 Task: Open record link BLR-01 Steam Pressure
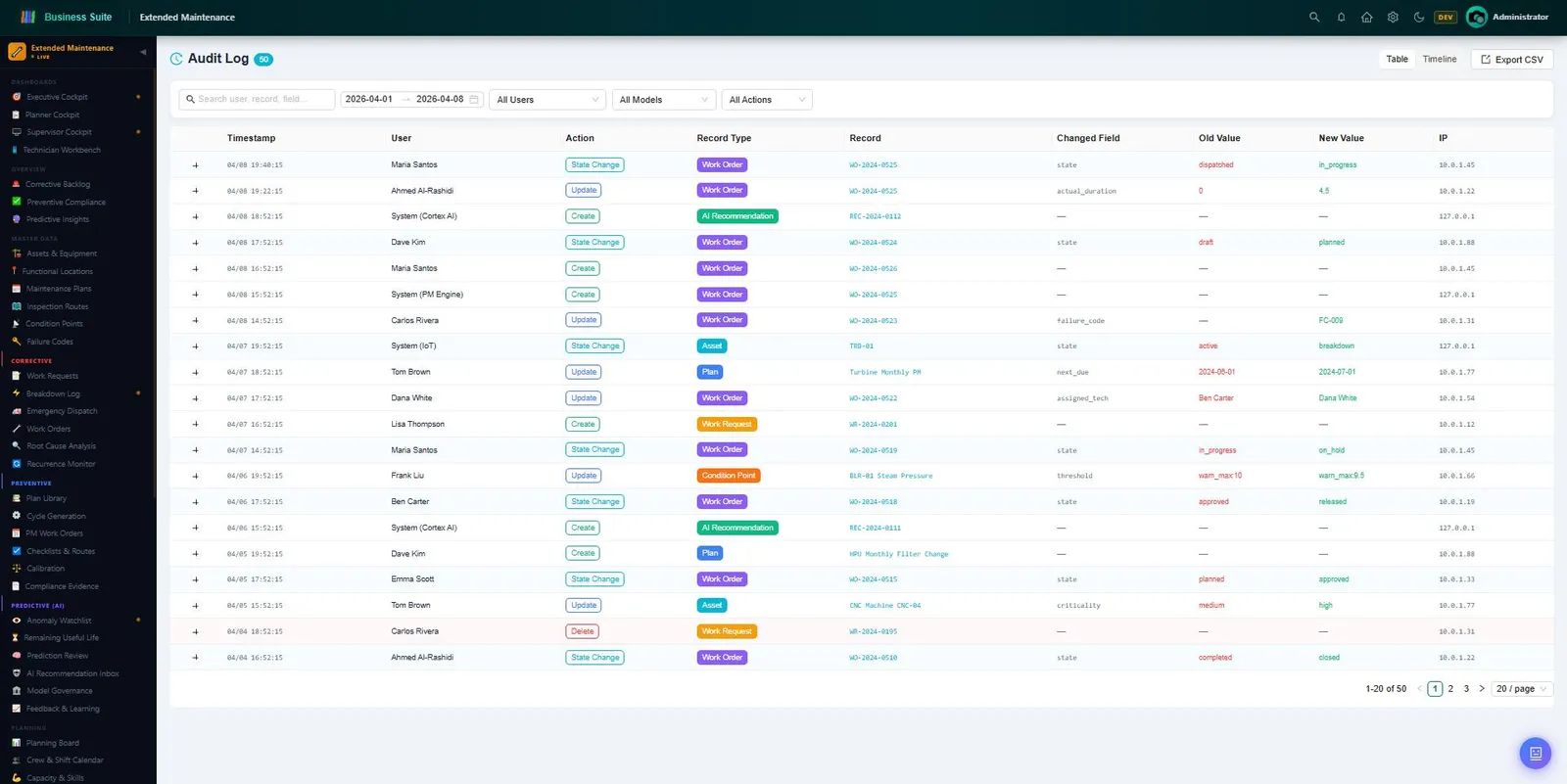(x=890, y=476)
